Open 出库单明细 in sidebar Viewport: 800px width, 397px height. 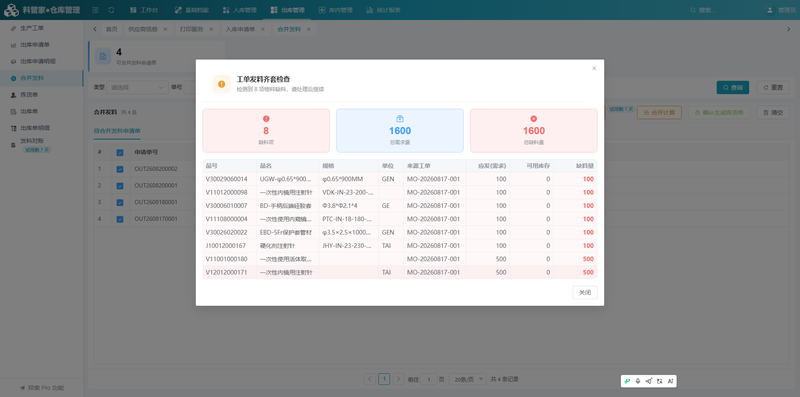point(42,128)
